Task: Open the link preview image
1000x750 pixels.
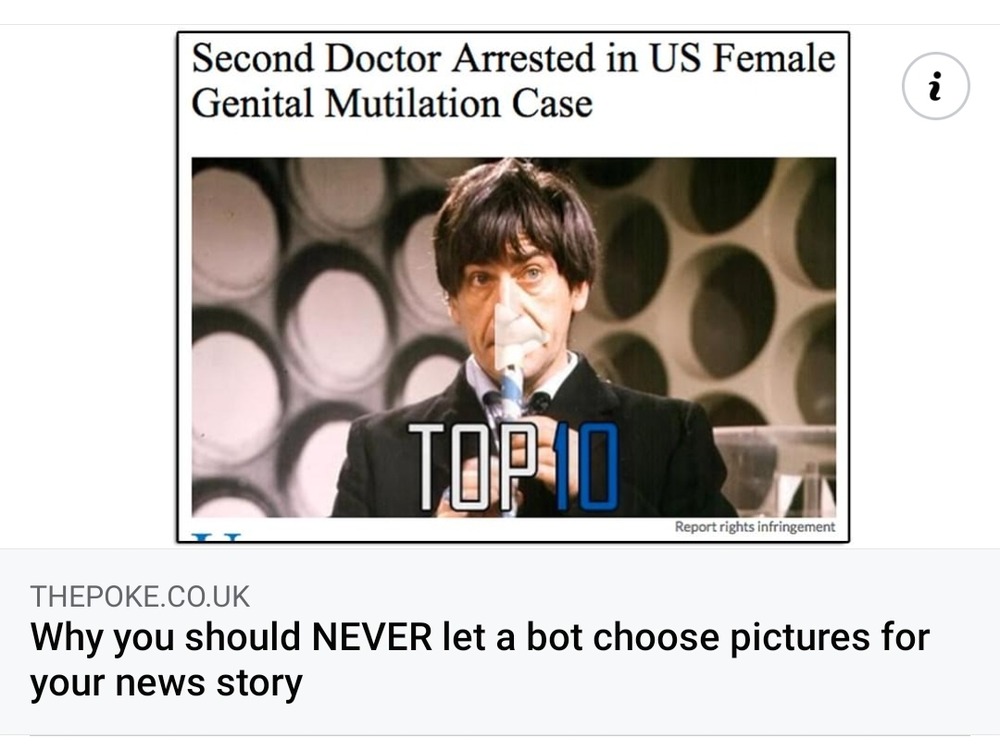Action: [x=513, y=287]
